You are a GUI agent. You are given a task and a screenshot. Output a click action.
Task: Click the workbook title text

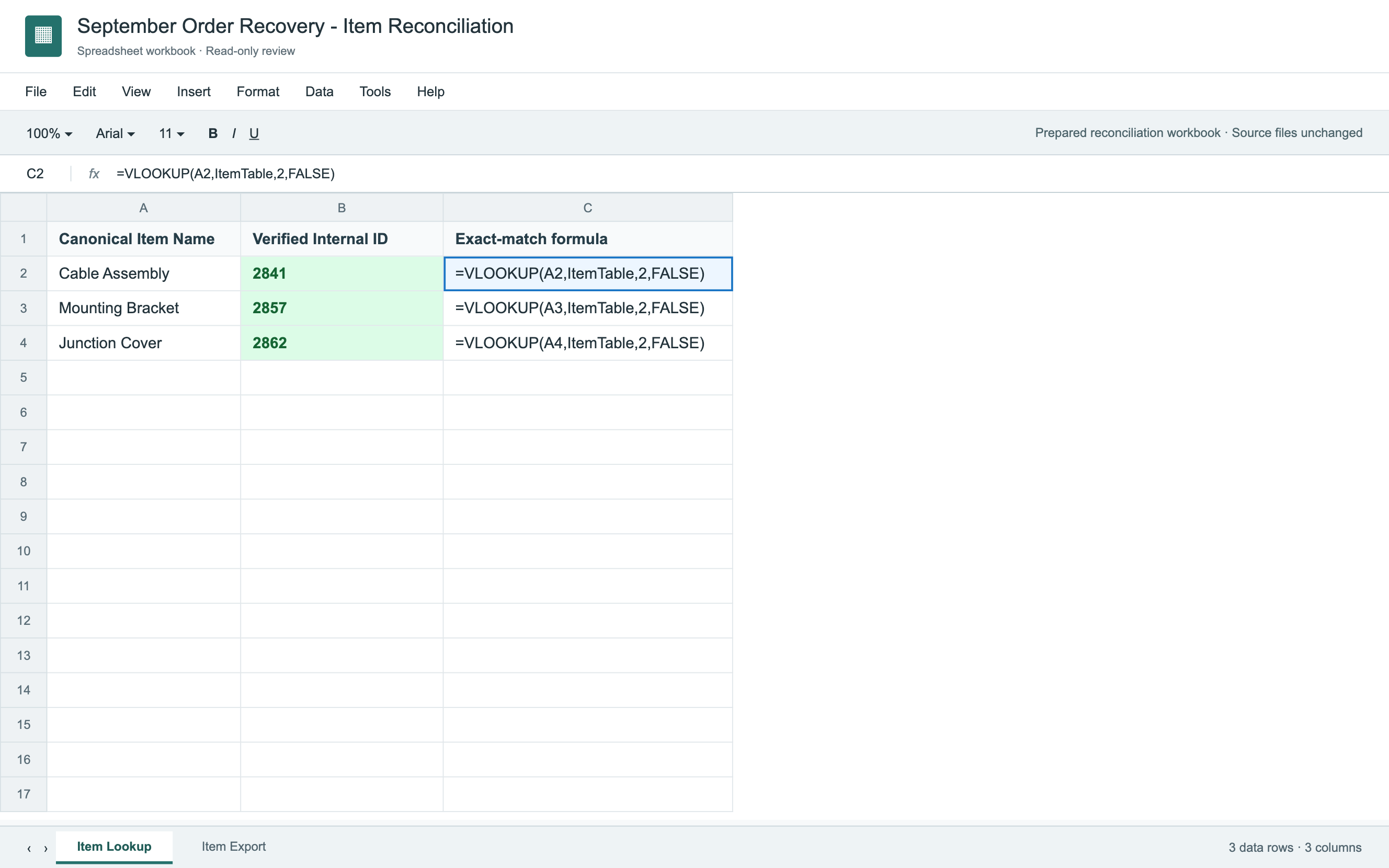pyautogui.click(x=295, y=27)
